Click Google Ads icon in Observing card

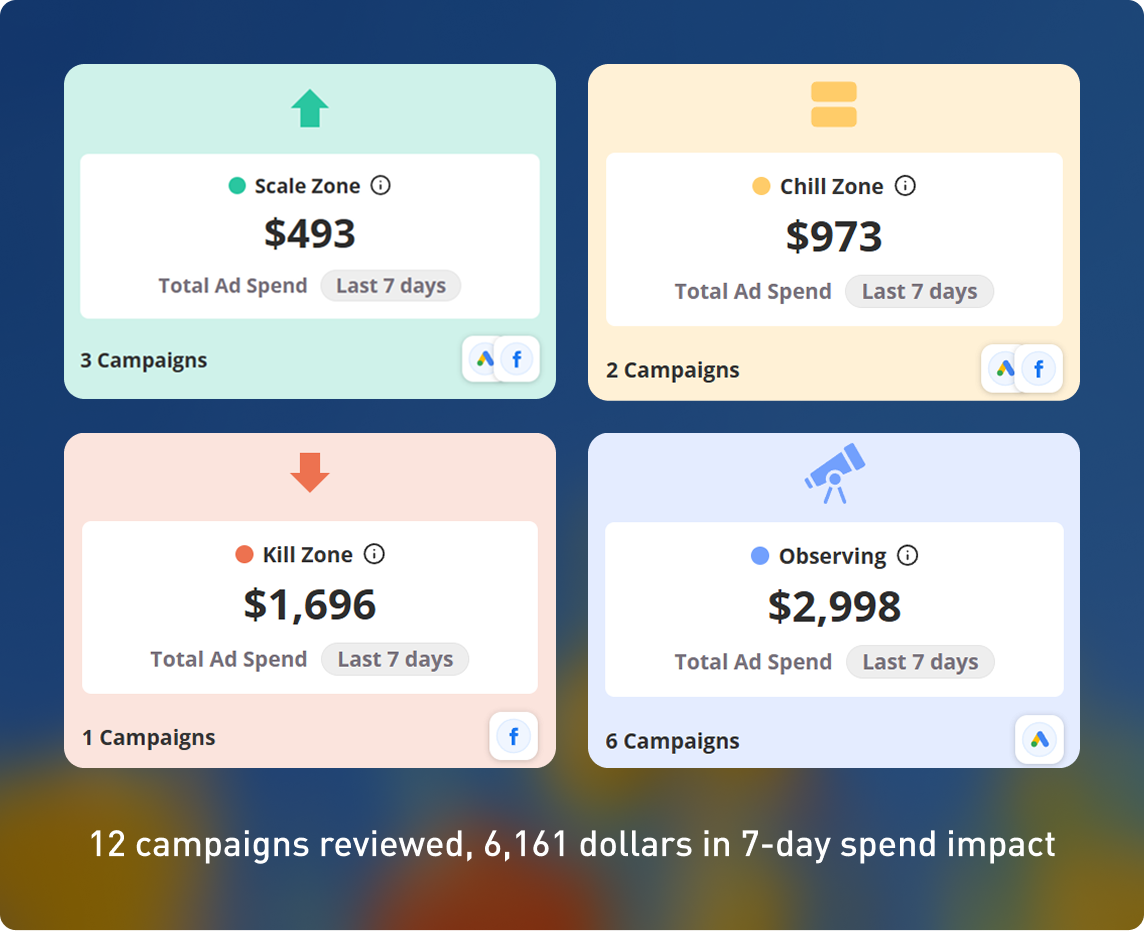point(1039,740)
